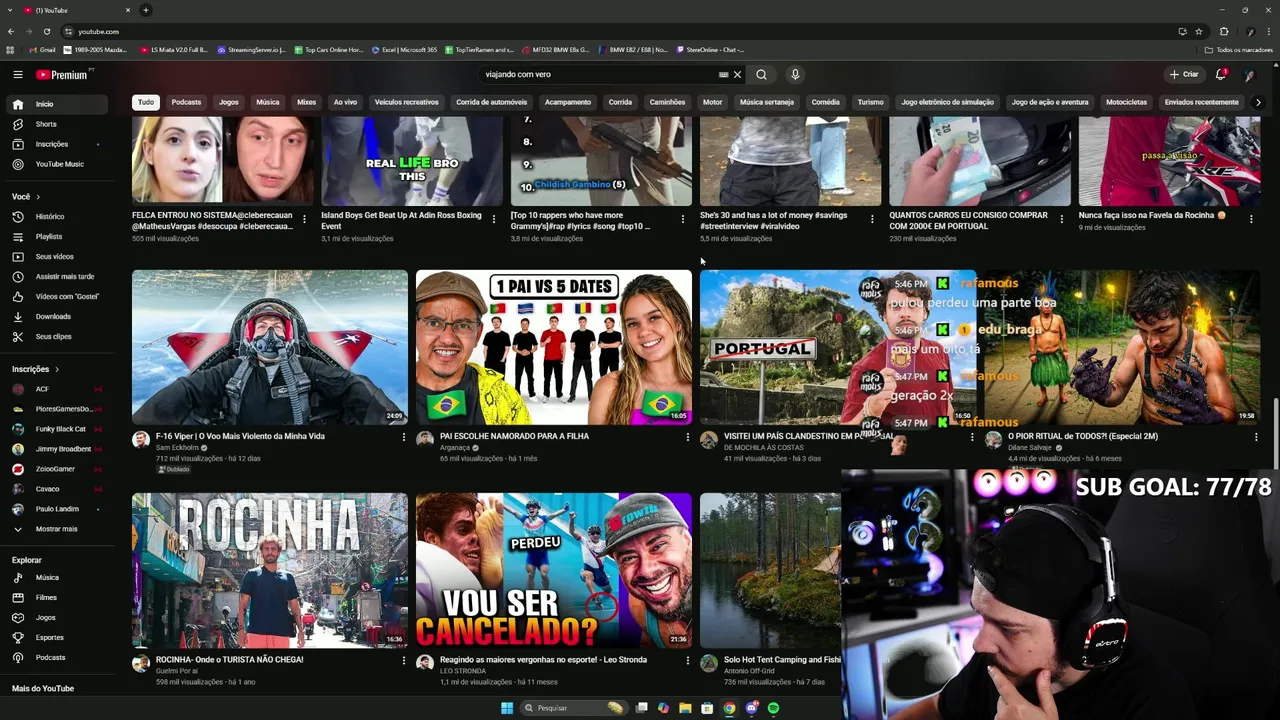Select the Motocicletas filter chip
1280x720 pixels.
pos(1127,102)
